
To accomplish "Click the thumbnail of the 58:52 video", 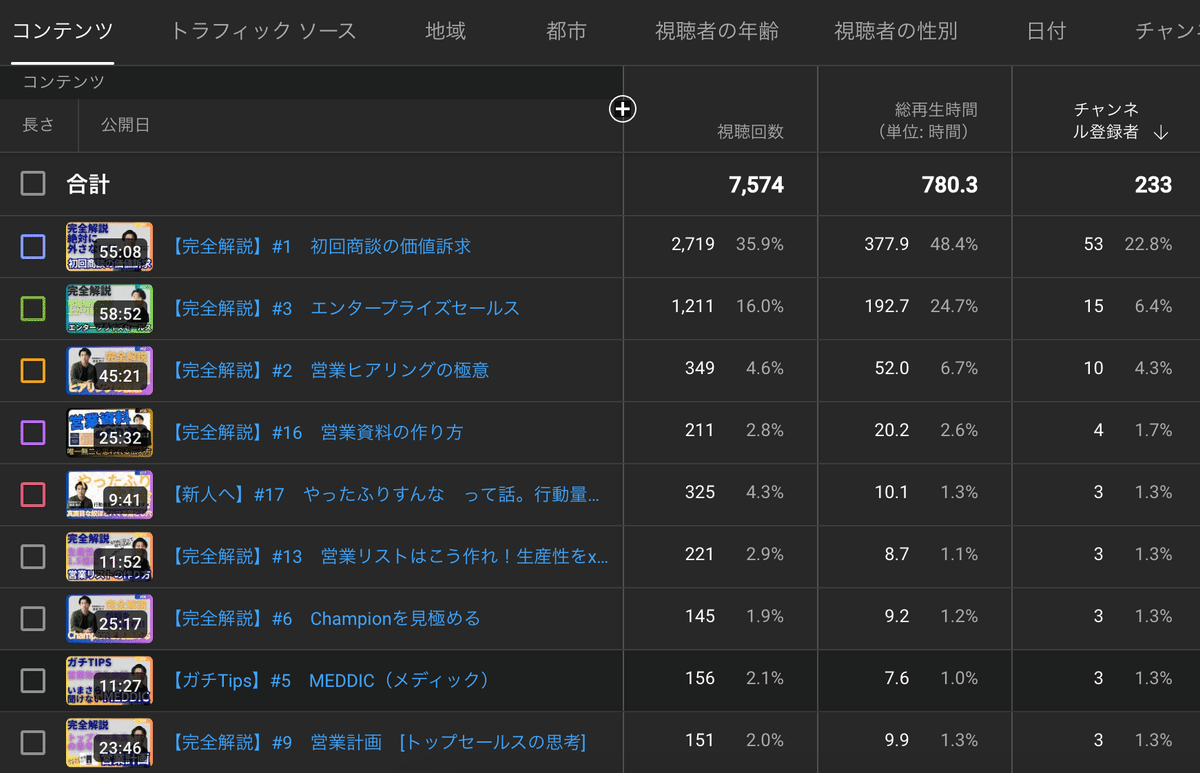I will click(x=110, y=308).
